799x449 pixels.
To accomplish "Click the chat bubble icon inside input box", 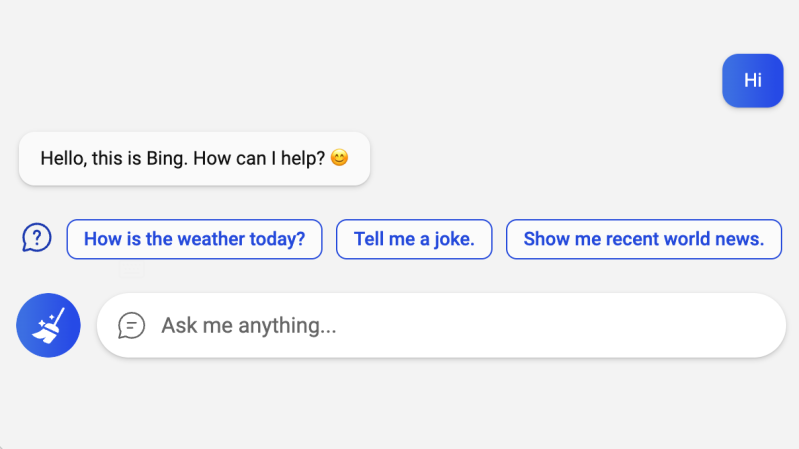I will coord(131,325).
